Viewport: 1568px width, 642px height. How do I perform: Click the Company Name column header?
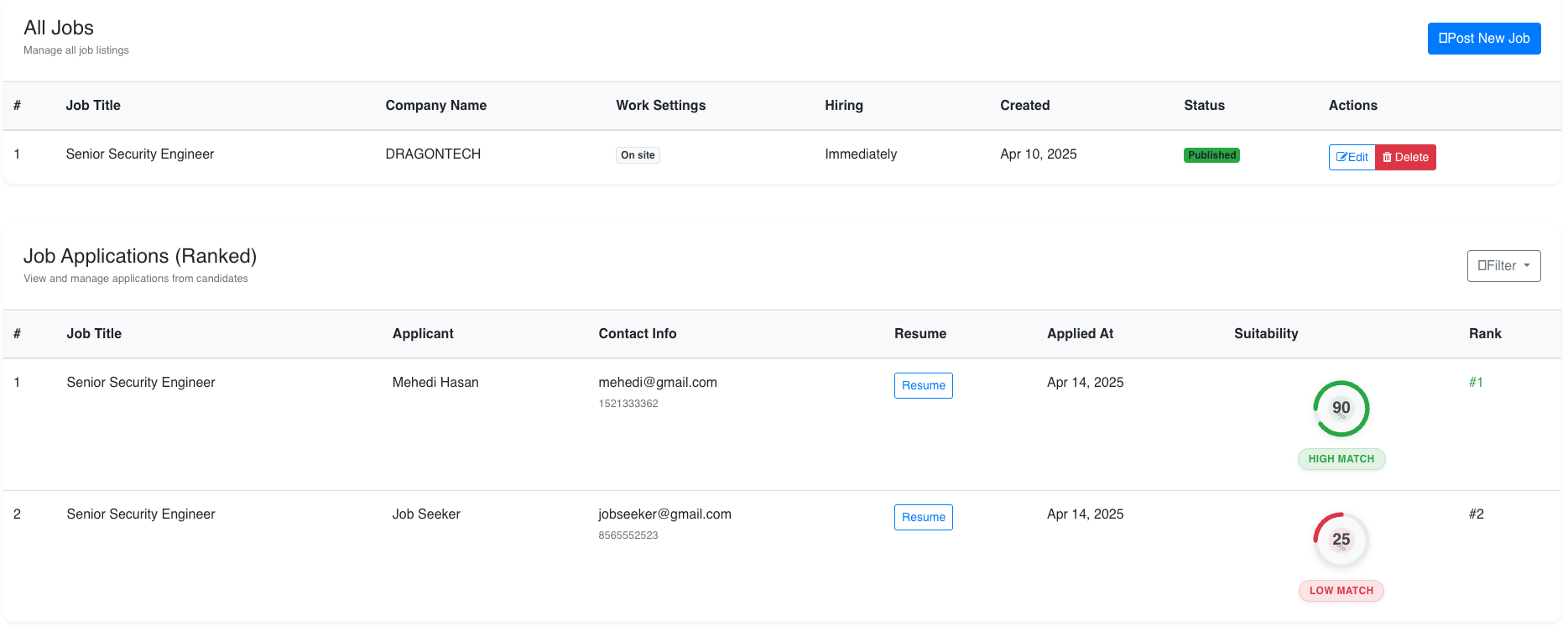(435, 106)
